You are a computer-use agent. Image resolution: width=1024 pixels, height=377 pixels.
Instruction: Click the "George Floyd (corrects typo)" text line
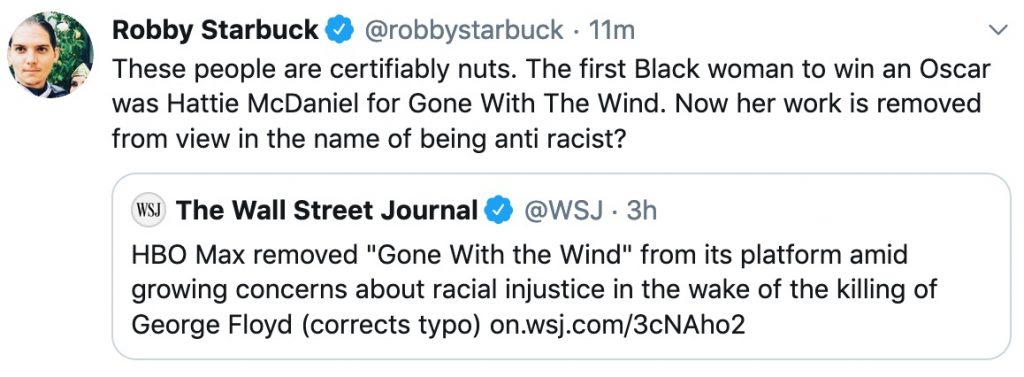click(307, 325)
